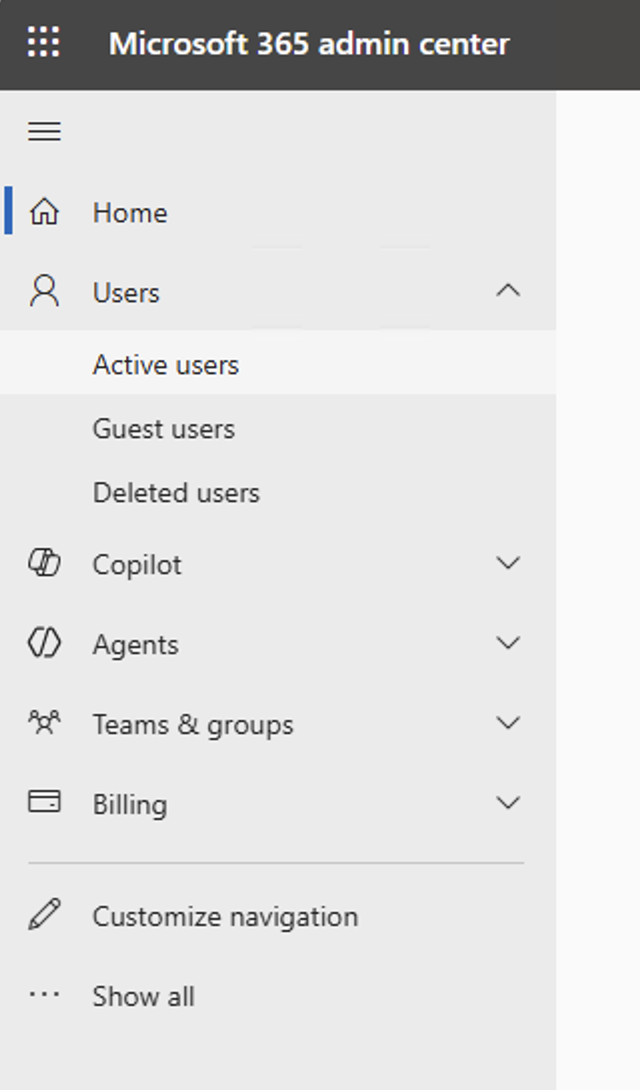
Task: Collapse navigation with the hamburger icon
Action: tap(44, 131)
